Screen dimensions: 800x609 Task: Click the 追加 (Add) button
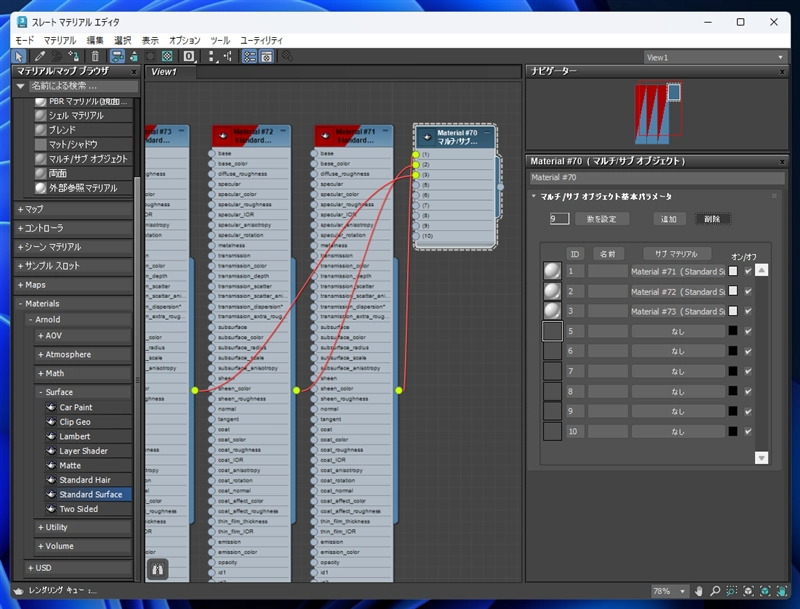(668, 219)
